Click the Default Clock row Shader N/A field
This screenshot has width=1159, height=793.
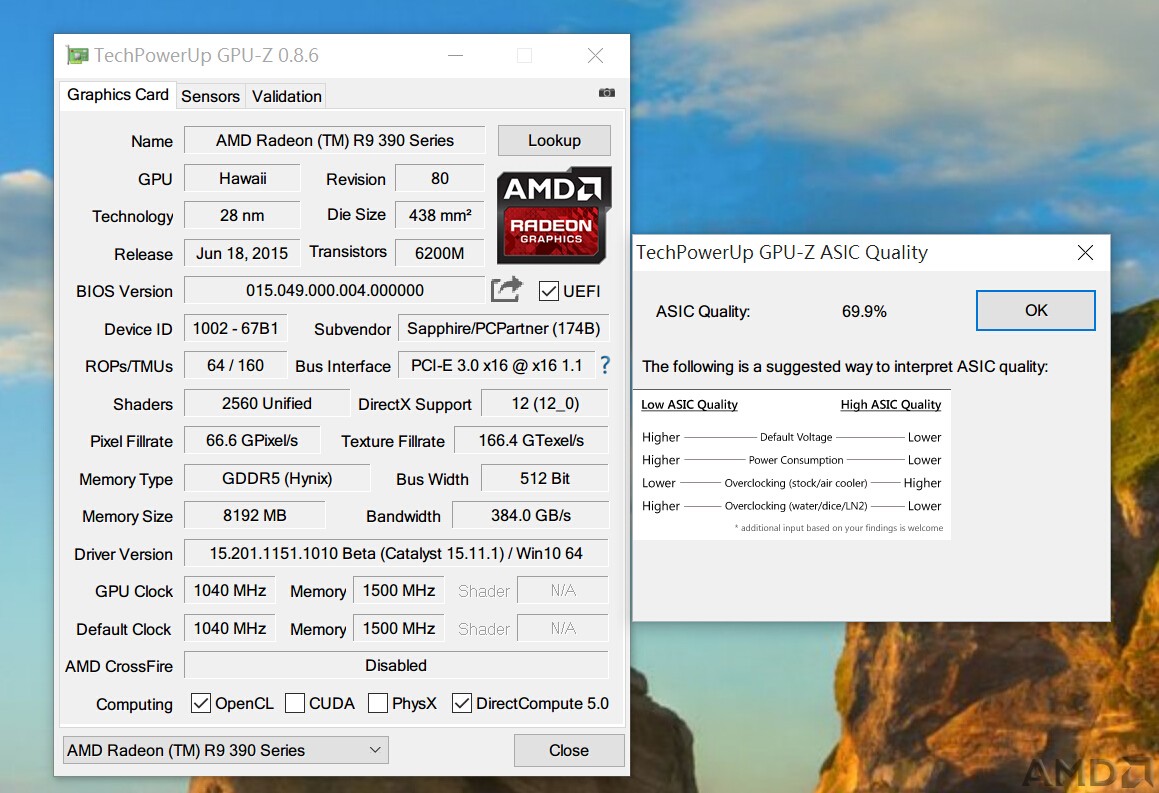(x=563, y=628)
